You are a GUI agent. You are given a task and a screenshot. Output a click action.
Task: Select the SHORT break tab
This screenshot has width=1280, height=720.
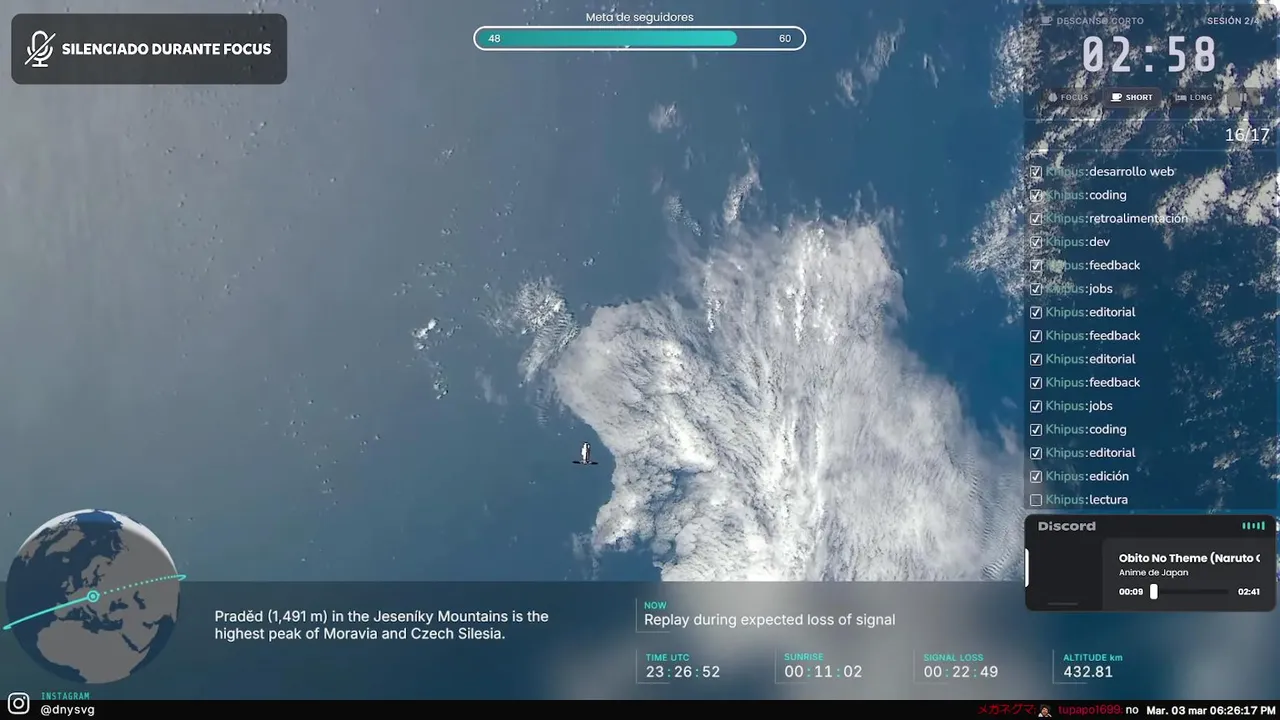(1132, 97)
